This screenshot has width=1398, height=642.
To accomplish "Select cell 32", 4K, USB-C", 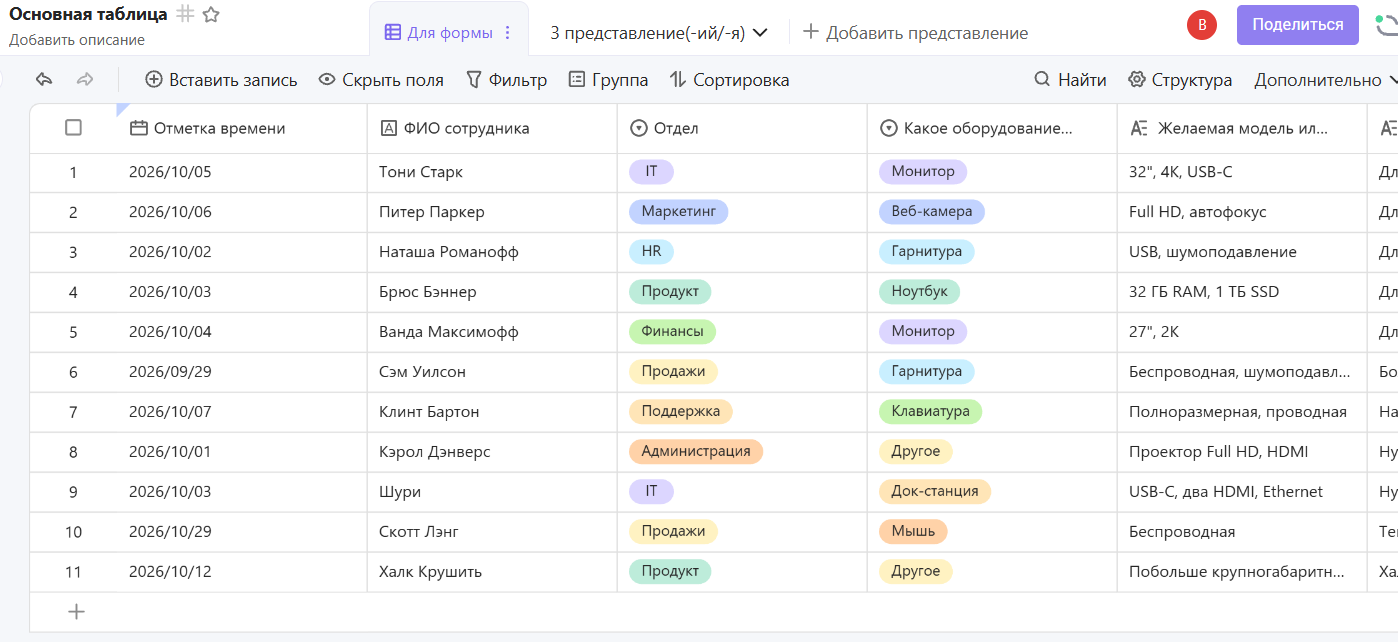I will pyautogui.click(x=1242, y=172).
